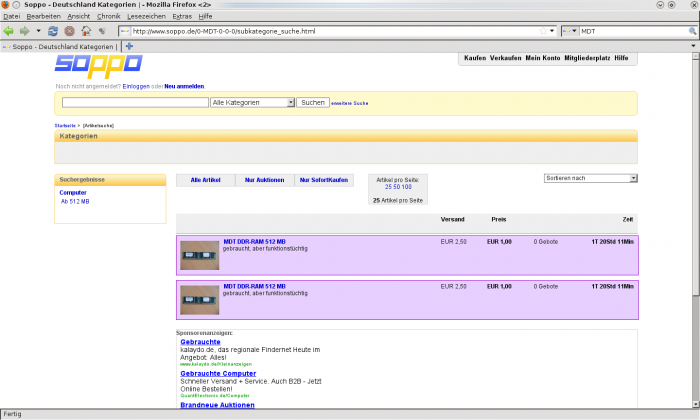Set 100 articles per page
This screenshot has height=420, width=700.
coord(406,187)
